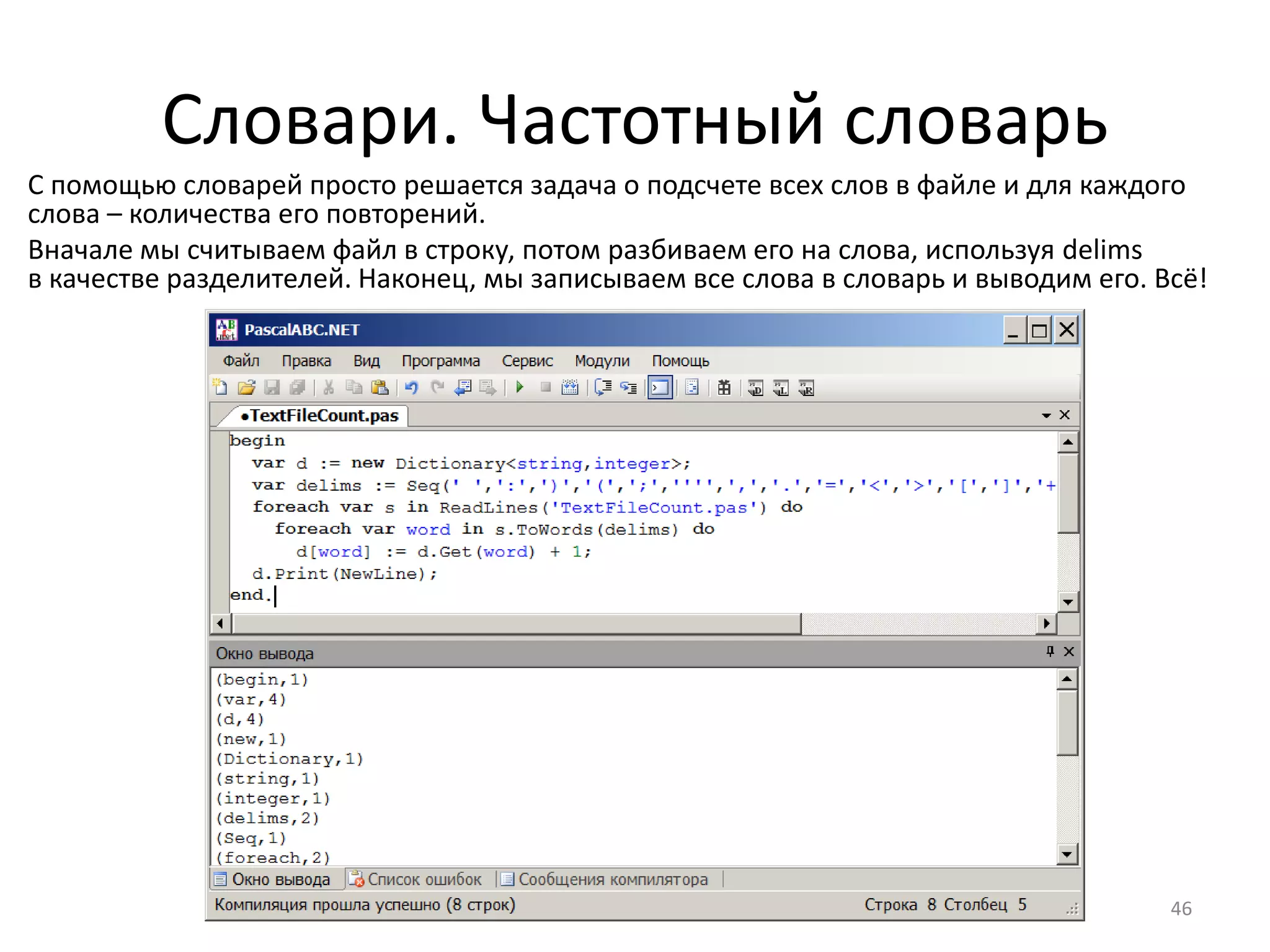The width and height of the screenshot is (1270, 952).
Task: Click the PascalABC.NET application icon
Action: (226, 330)
